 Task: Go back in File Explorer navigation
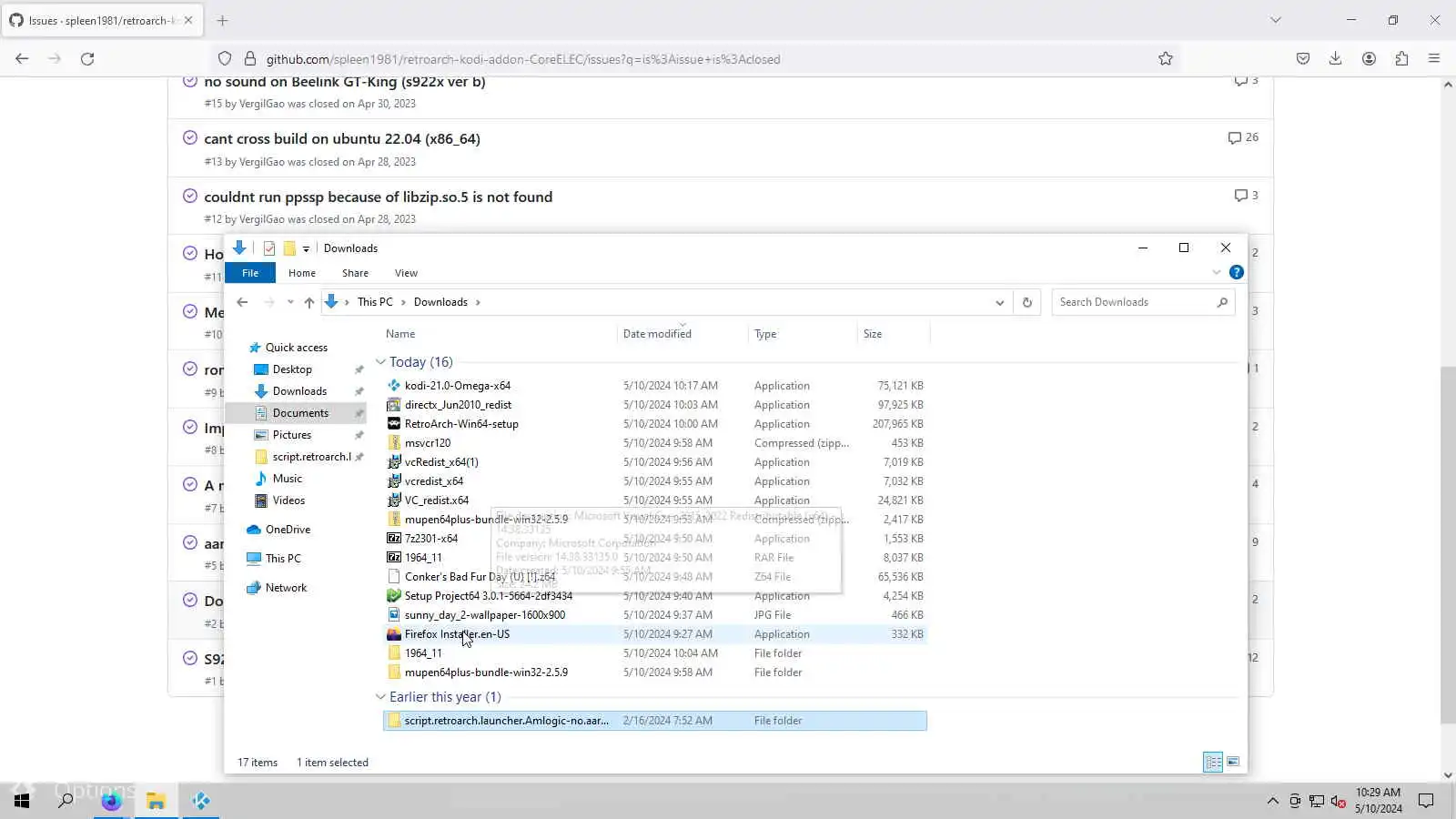tap(242, 302)
